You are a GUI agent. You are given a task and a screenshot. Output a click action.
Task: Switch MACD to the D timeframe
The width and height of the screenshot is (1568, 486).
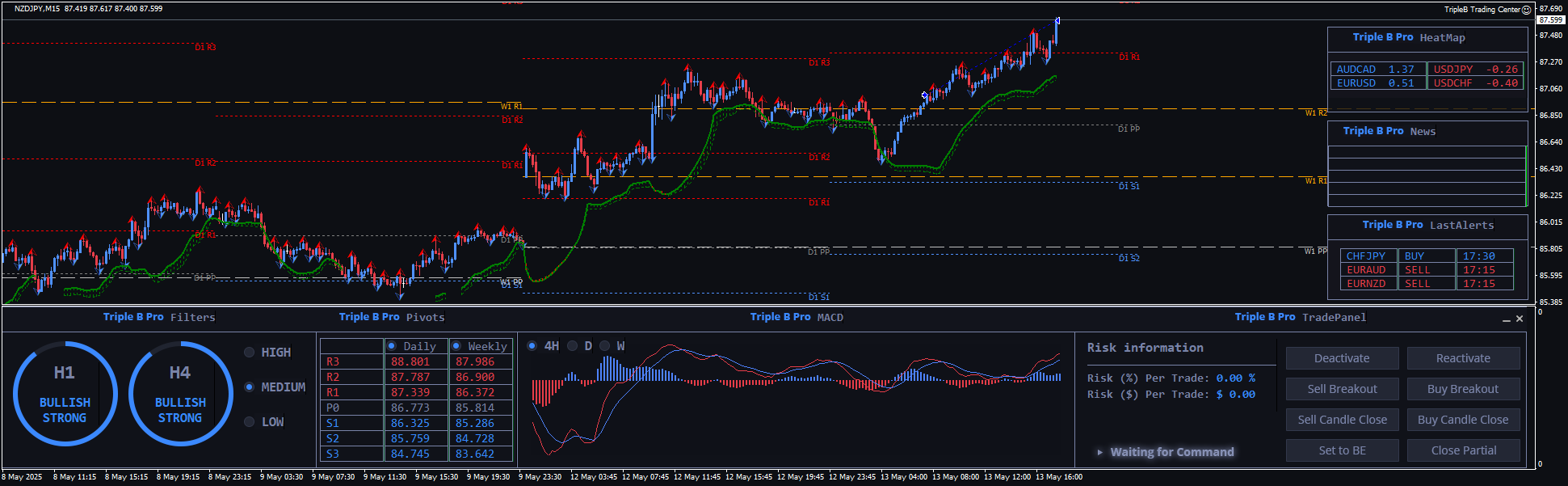tap(573, 346)
